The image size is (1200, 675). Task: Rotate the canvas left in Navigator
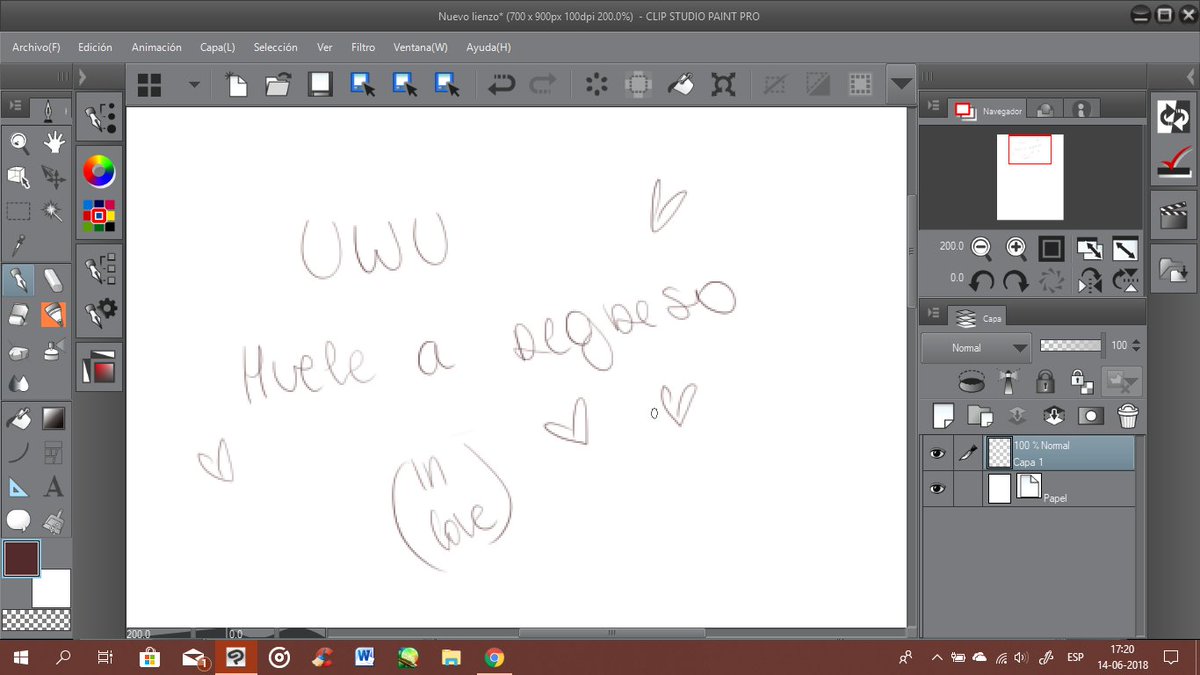tap(981, 281)
